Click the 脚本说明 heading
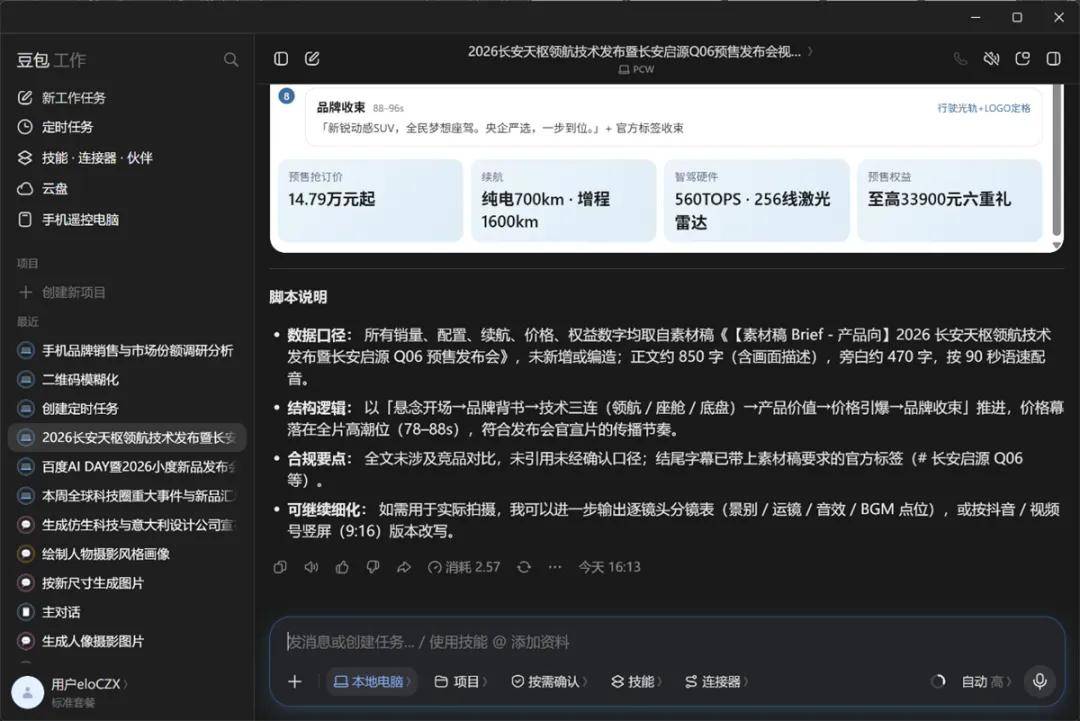Image resolution: width=1080 pixels, height=721 pixels. coord(298,297)
